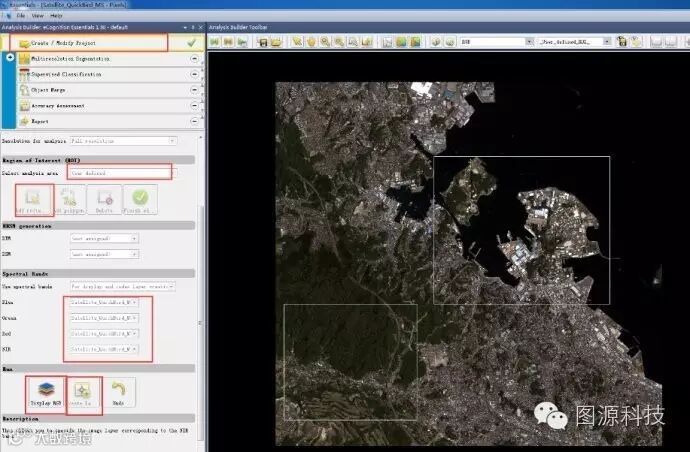Open the Red band layer dropdown
The height and width of the screenshot is (452, 690).
coord(104,333)
